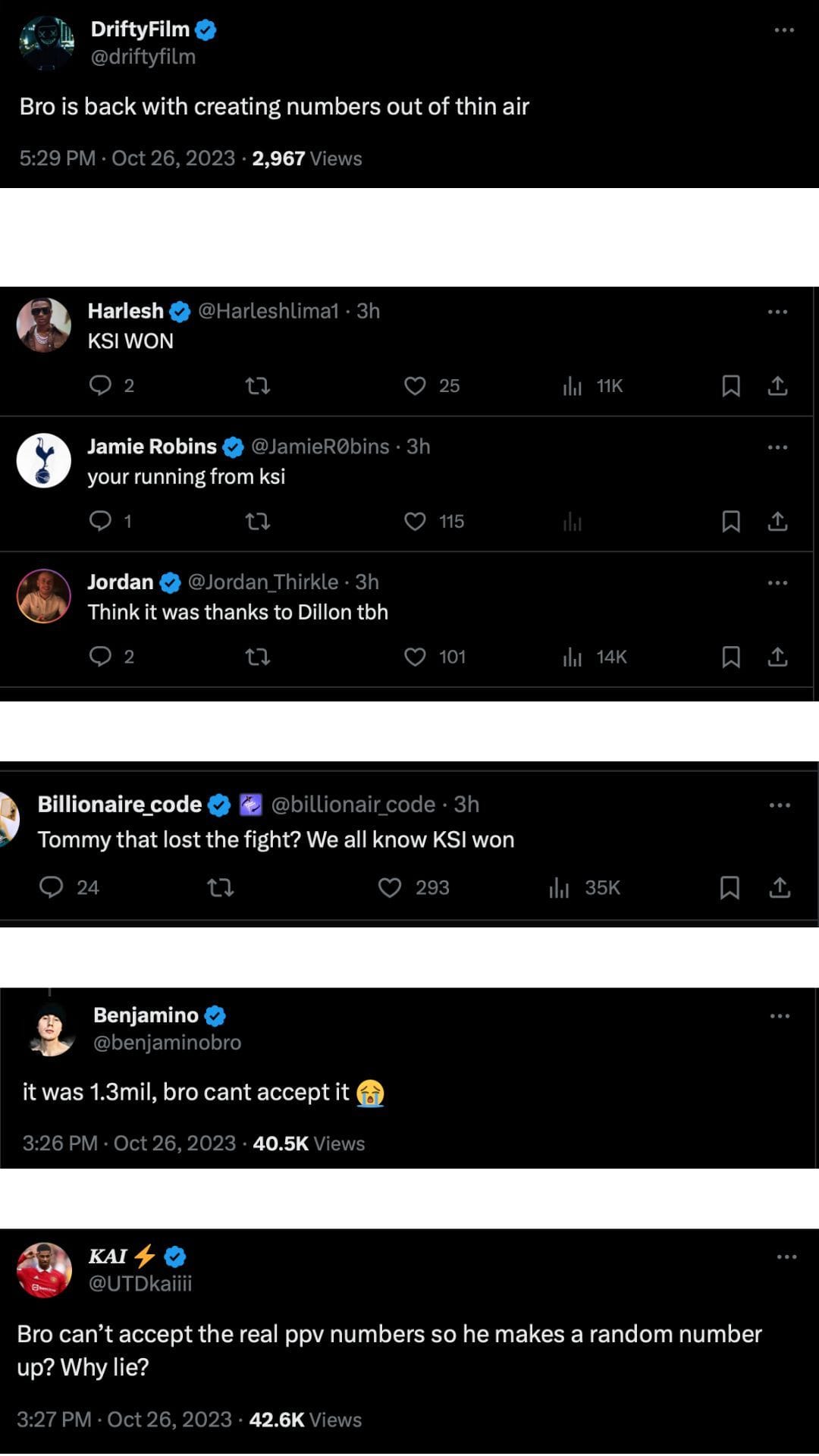Screen dimensions: 819x1456
Task: Like Billionaire_code's tweet about KSI winning
Action: 391,887
